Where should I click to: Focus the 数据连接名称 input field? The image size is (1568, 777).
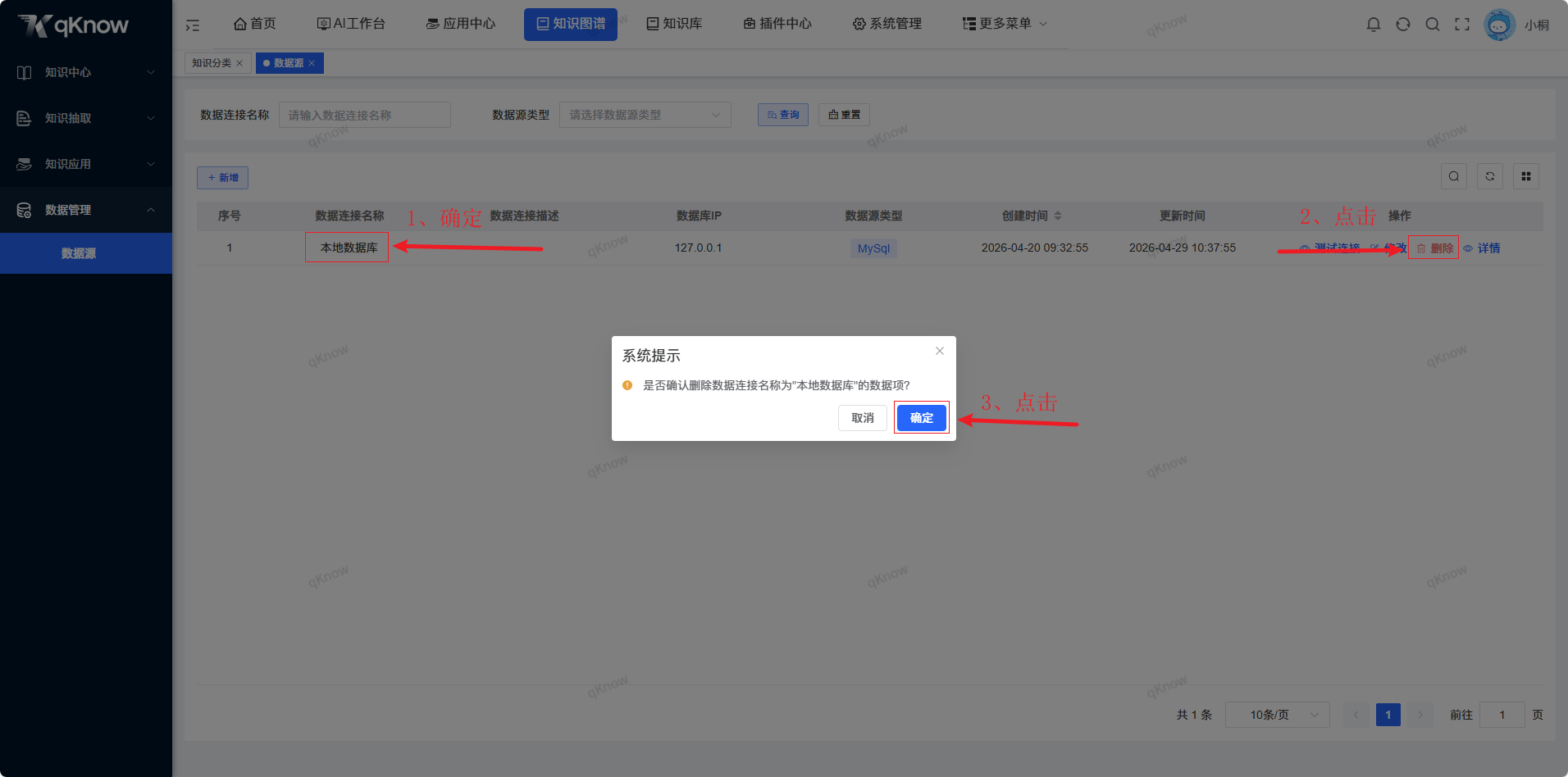[x=365, y=115]
